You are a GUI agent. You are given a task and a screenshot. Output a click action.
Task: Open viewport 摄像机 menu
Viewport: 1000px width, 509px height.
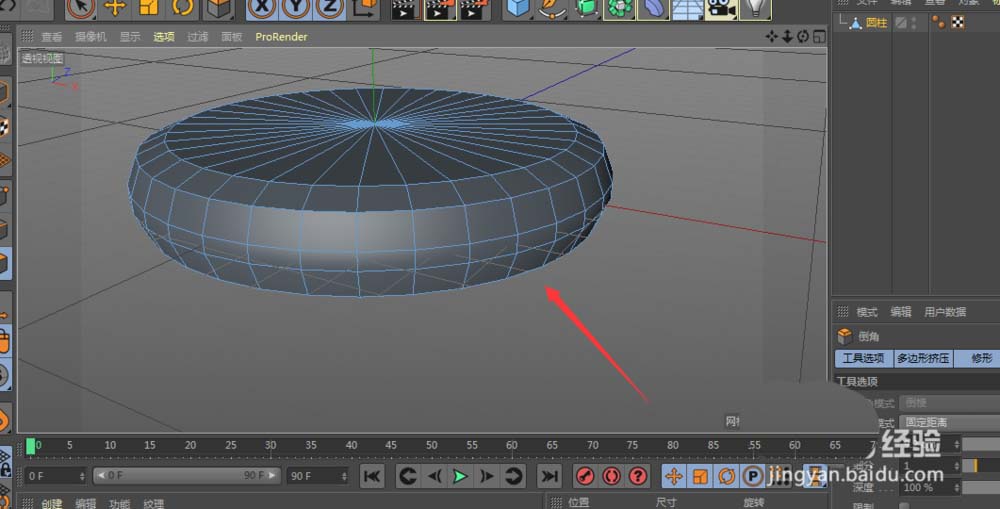click(x=91, y=37)
